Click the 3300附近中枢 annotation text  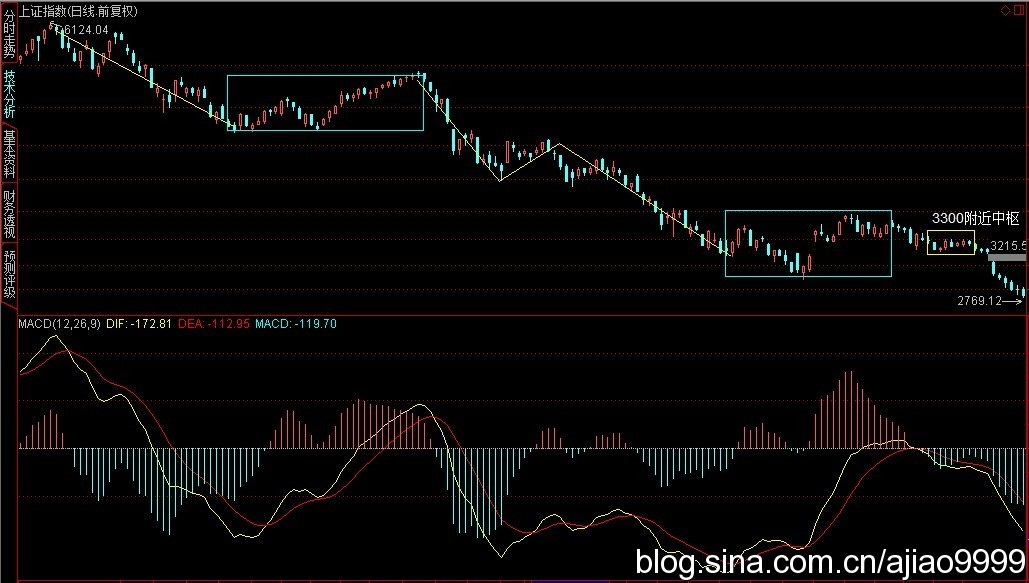click(x=975, y=218)
